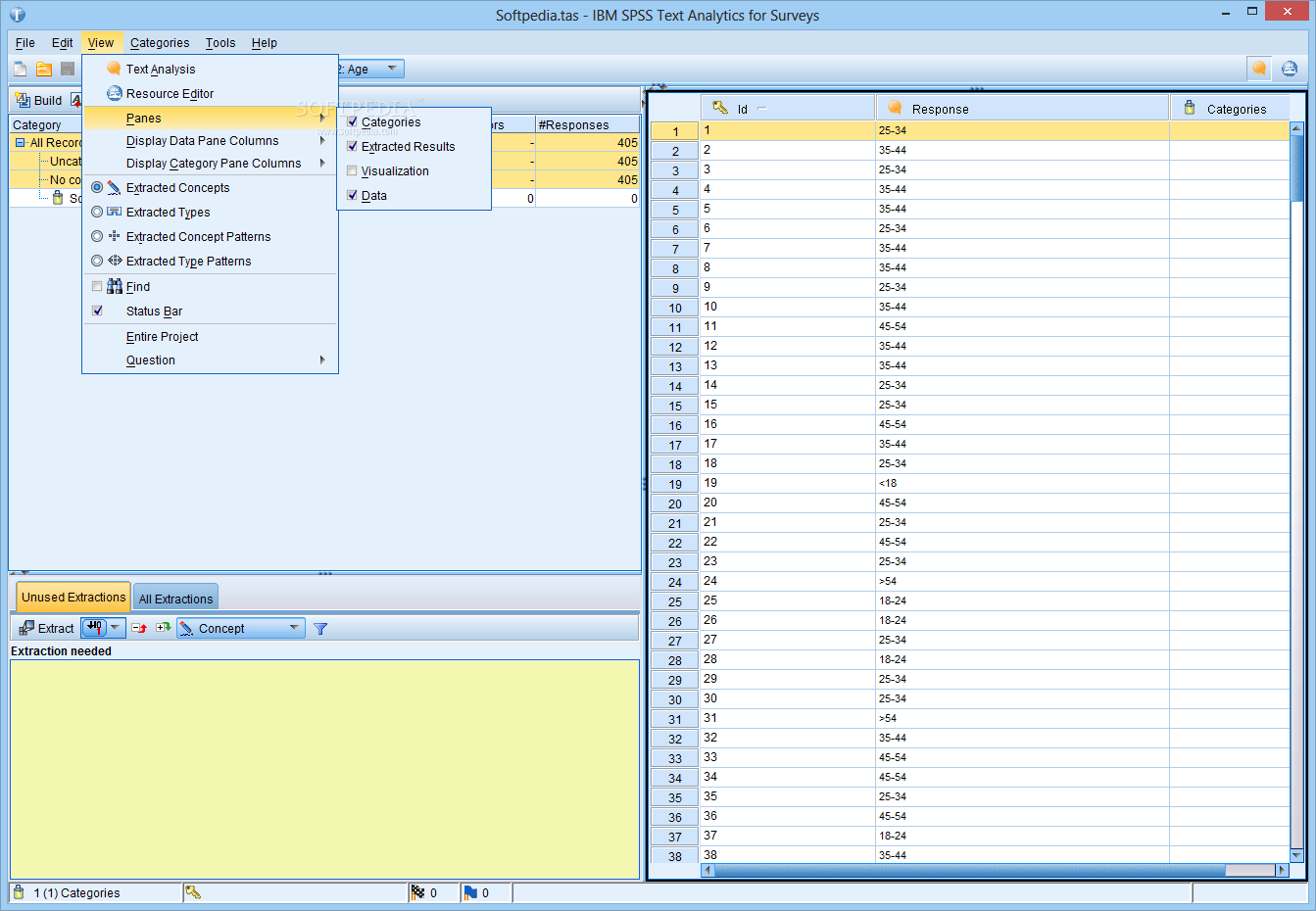Click the data scroll down arrow

tap(1296, 855)
